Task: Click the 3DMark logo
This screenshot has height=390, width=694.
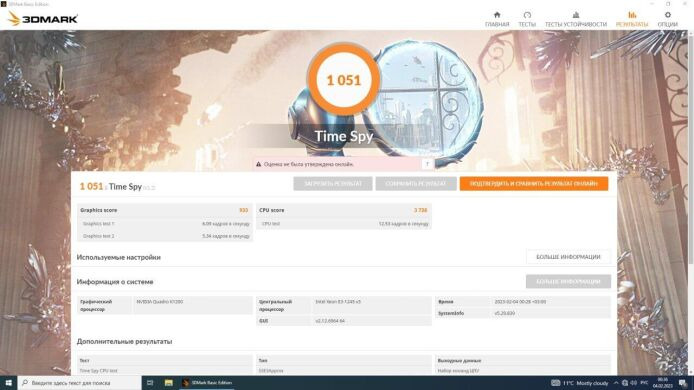Action: point(42,19)
